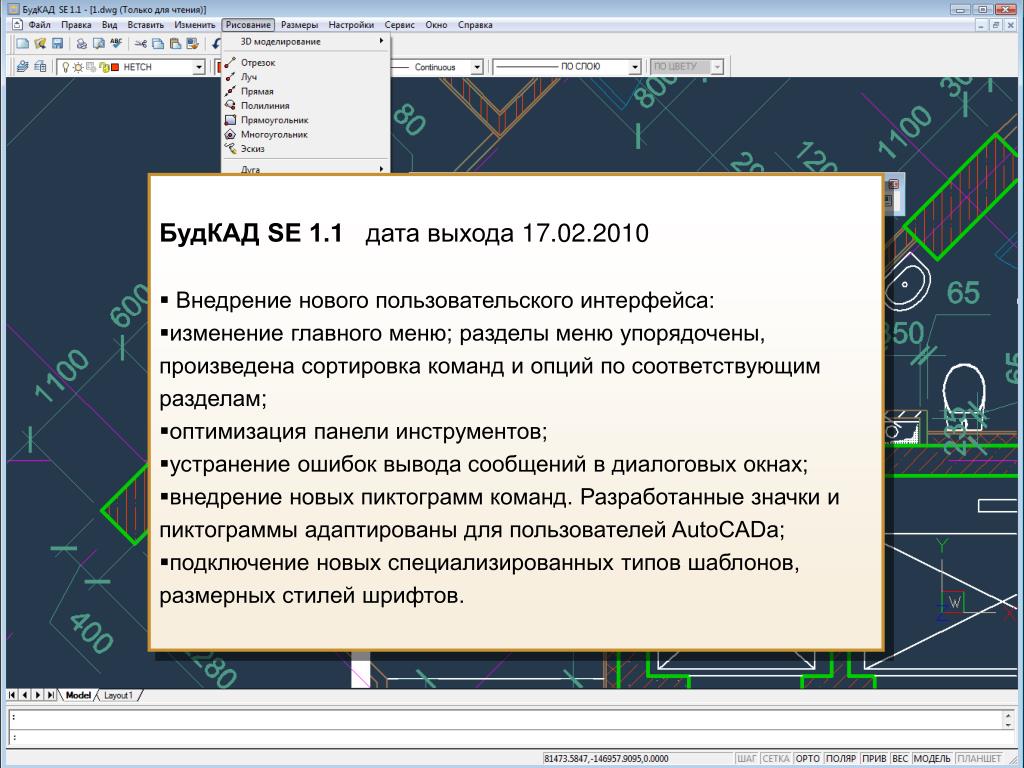This screenshot has height=768, width=1024.
Task: Toggle ВЕС lineweight in status bar
Action: point(900,759)
